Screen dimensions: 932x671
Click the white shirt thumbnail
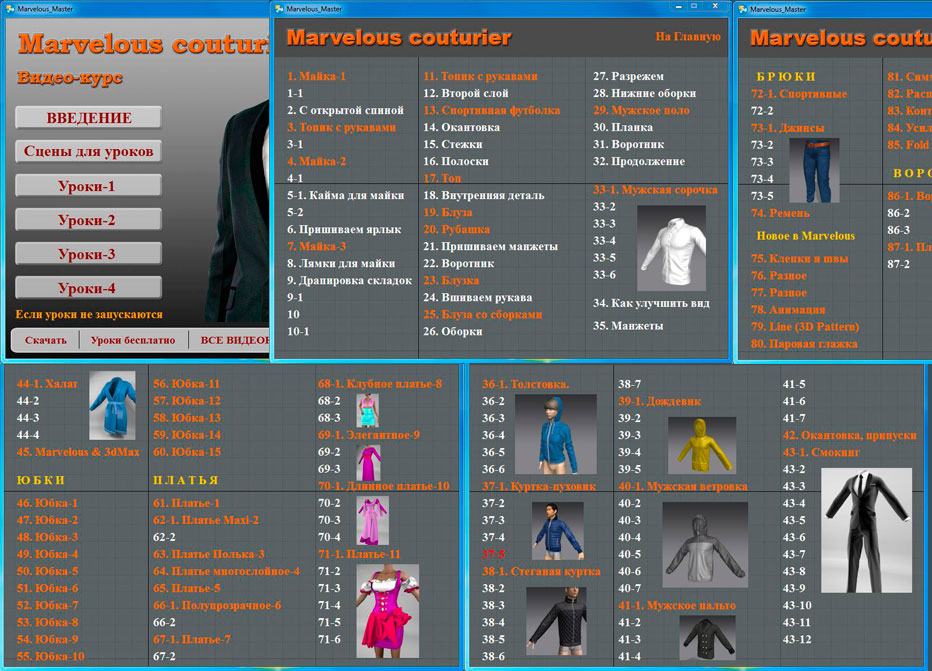(x=671, y=248)
